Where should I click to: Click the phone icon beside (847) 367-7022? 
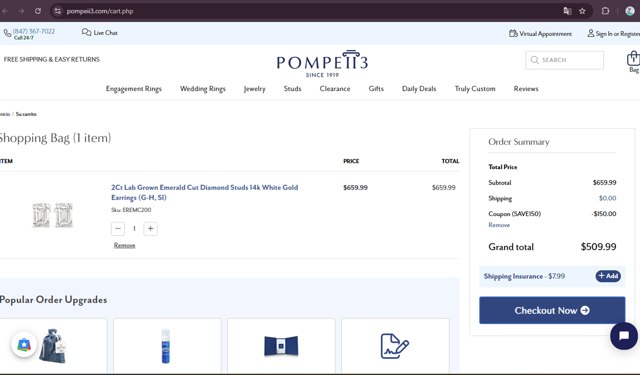[x=7, y=33]
